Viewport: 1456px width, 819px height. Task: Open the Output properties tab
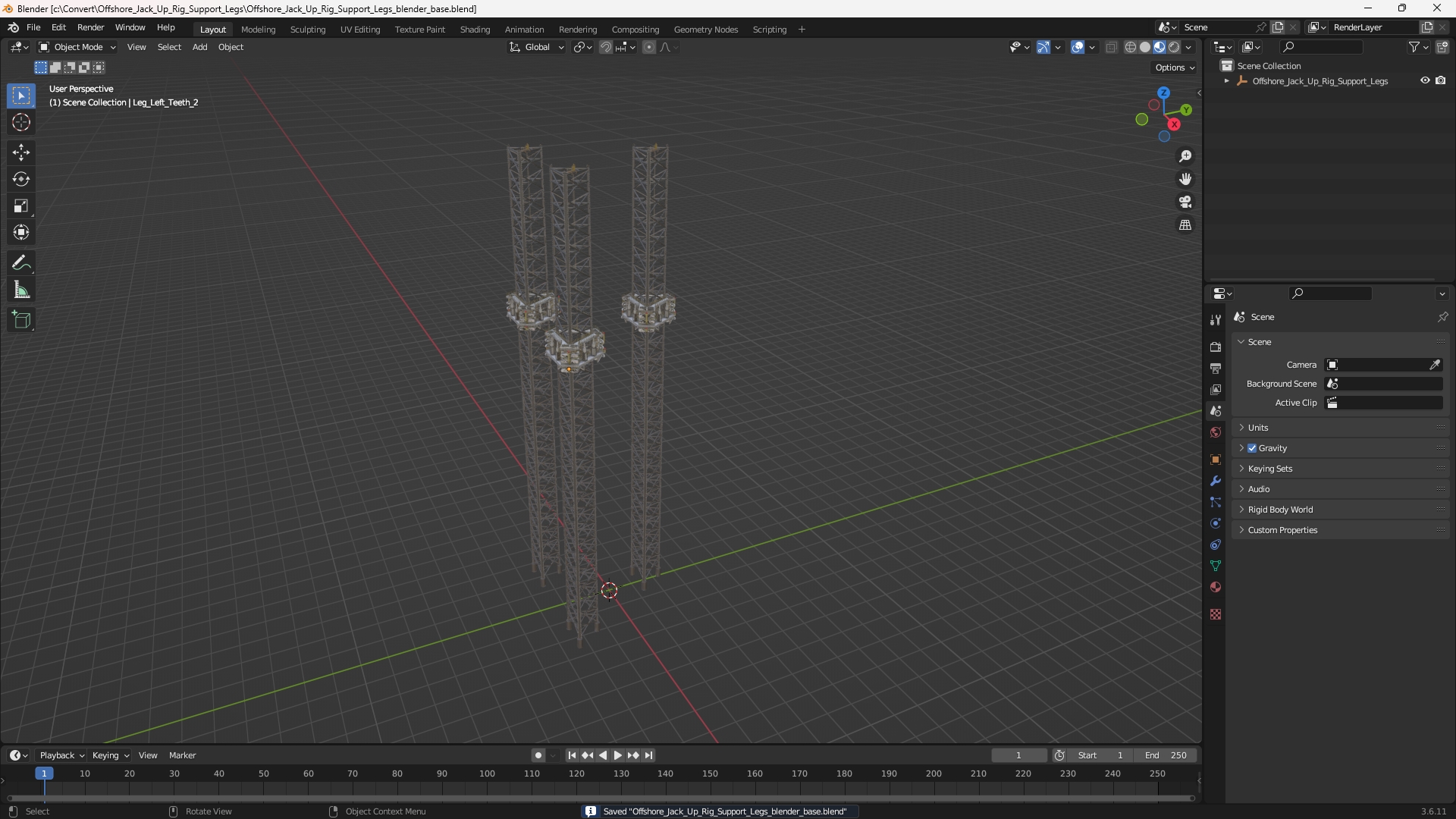(x=1216, y=368)
